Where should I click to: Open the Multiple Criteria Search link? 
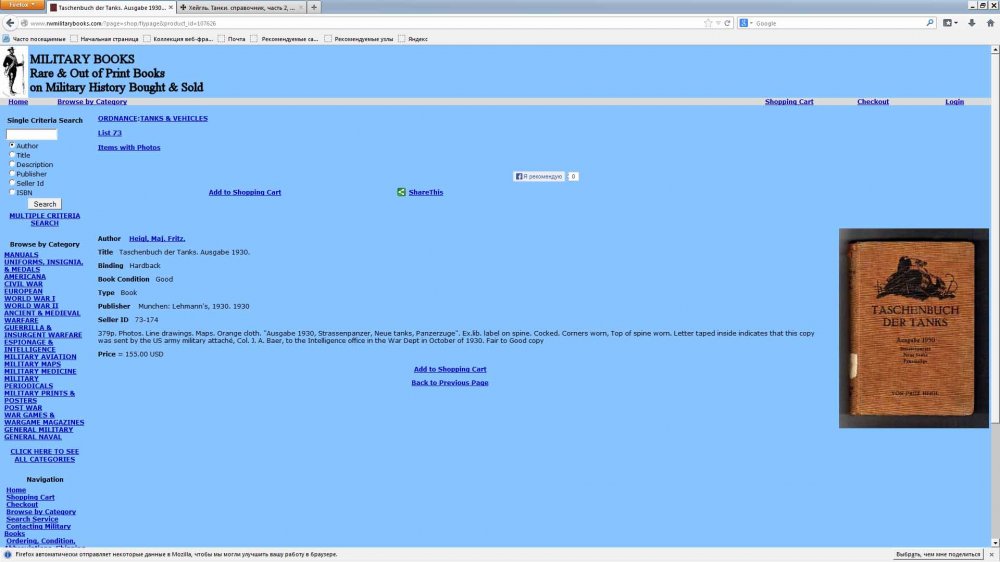[x=45, y=219]
